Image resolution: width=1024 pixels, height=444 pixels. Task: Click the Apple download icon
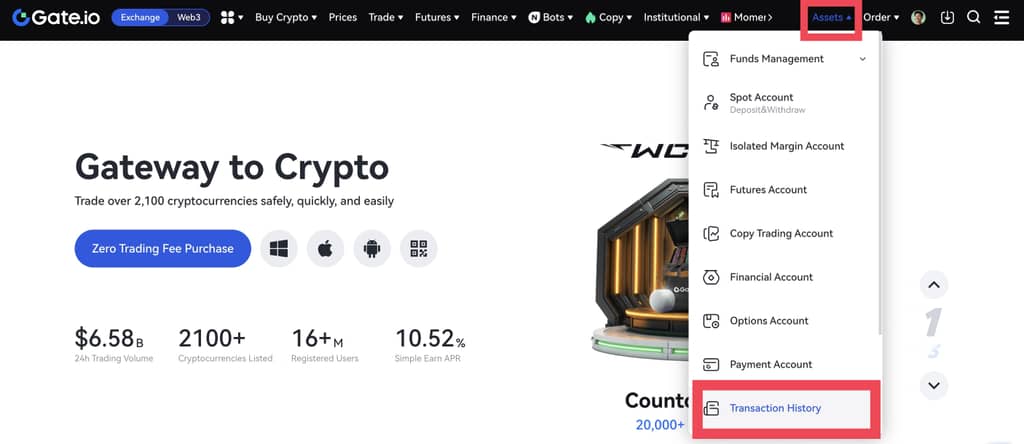325,248
